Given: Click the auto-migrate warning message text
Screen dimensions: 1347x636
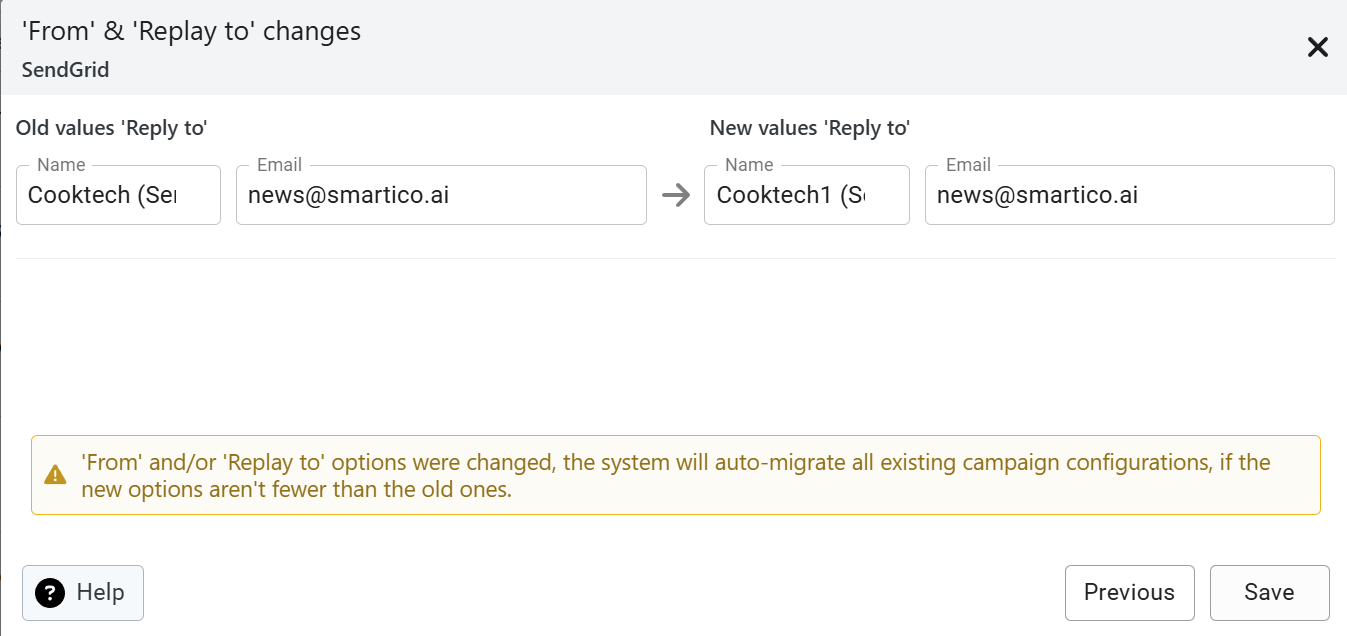Looking at the screenshot, I should pos(675,476).
